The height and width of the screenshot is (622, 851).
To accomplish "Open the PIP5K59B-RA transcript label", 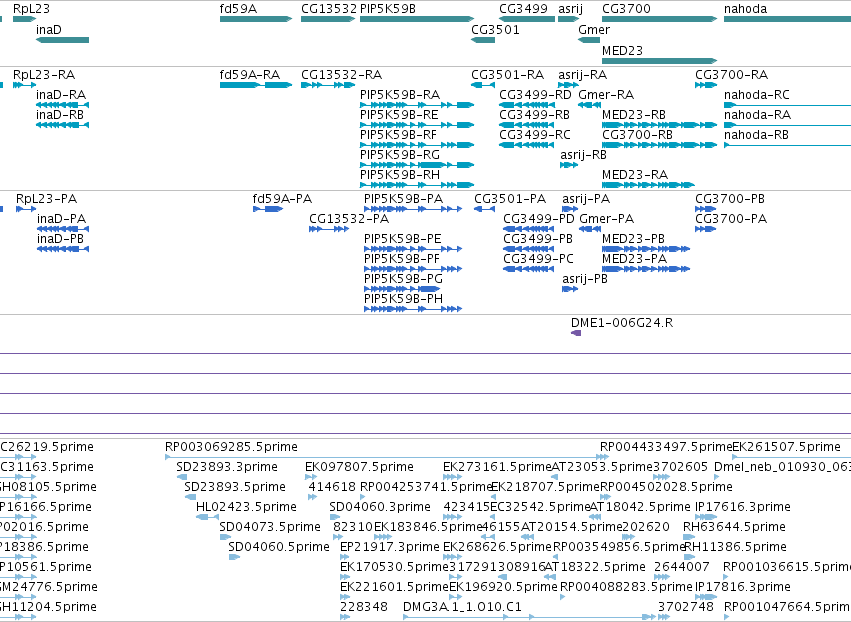I will point(399,95).
